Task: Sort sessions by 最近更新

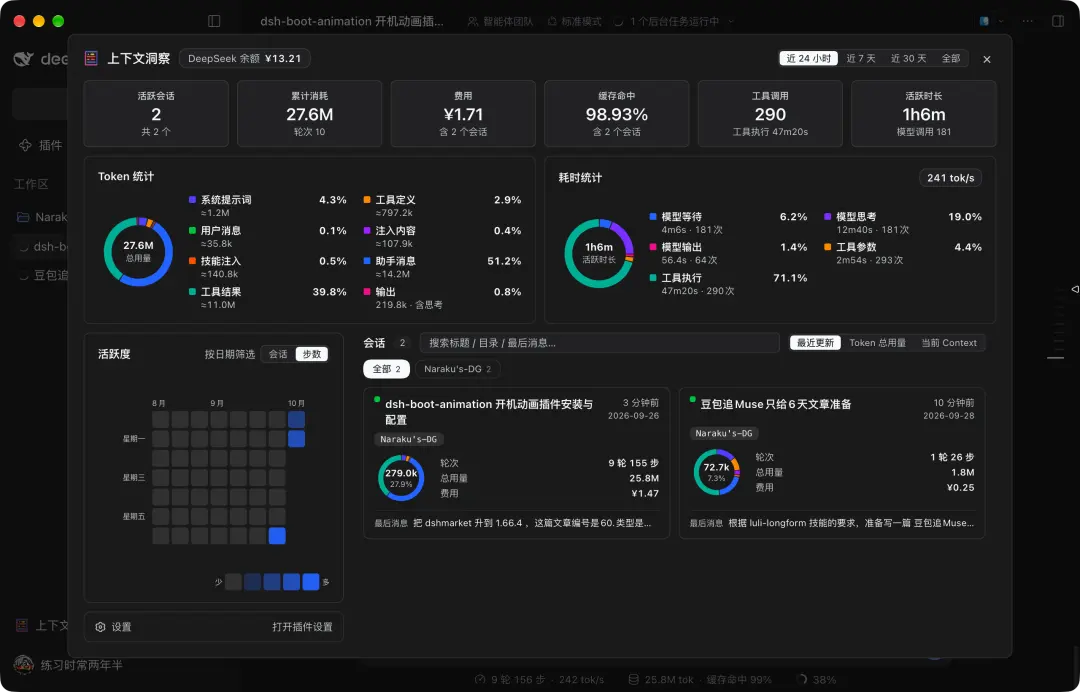Action: 816,343
